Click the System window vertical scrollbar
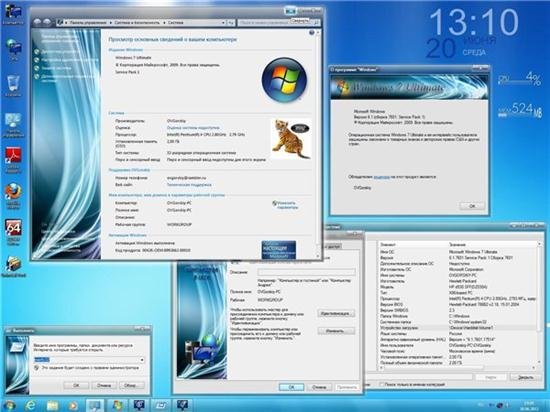The width and height of the screenshot is (550, 412). [318, 144]
